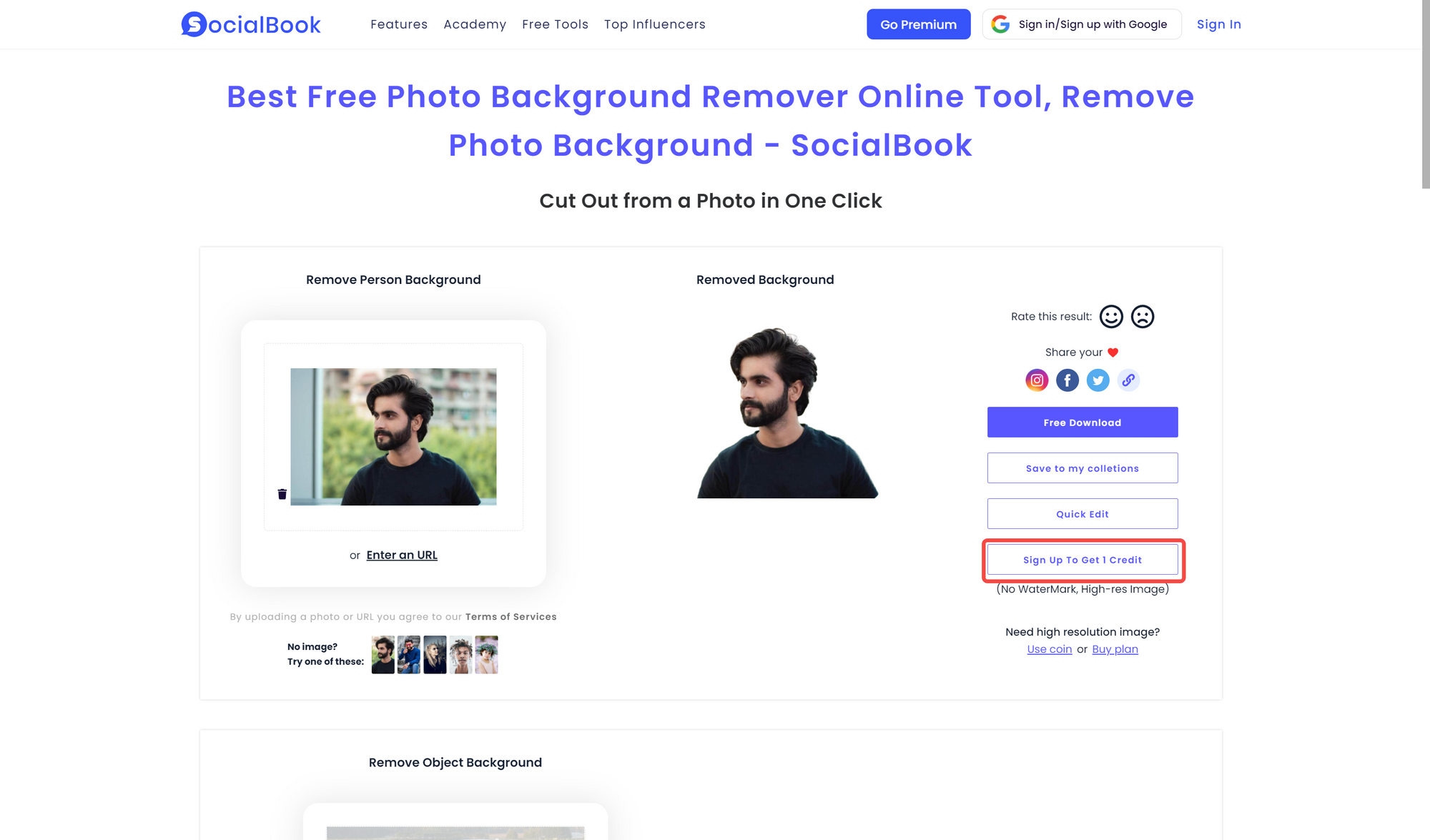The height and width of the screenshot is (840, 1430).
Task: Click Enter an URL link
Action: click(402, 555)
